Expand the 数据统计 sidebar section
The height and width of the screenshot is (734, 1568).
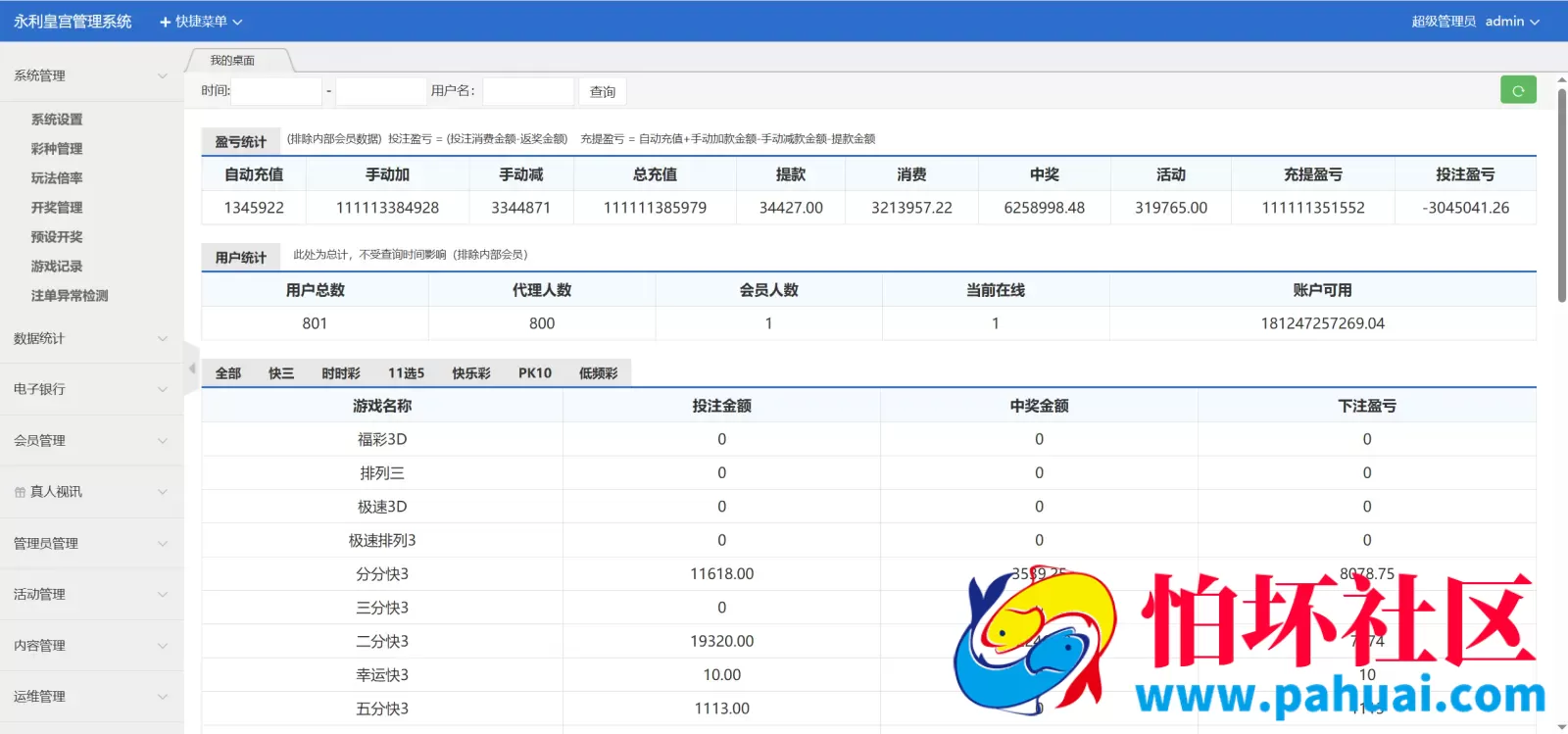(x=91, y=338)
